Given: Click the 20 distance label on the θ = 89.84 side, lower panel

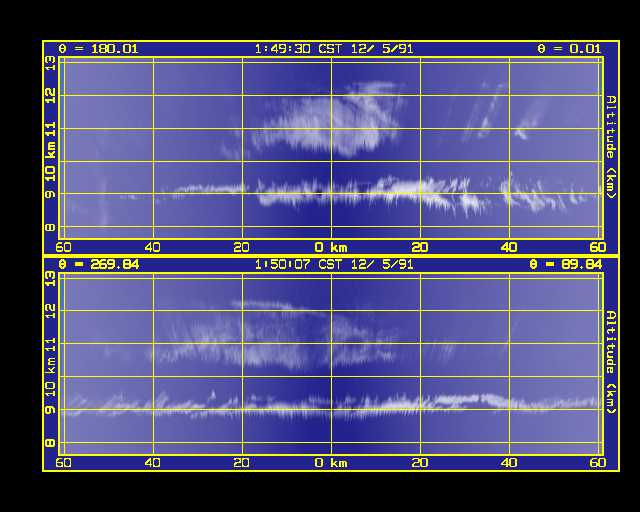Looking at the screenshot, I should coord(420,463).
